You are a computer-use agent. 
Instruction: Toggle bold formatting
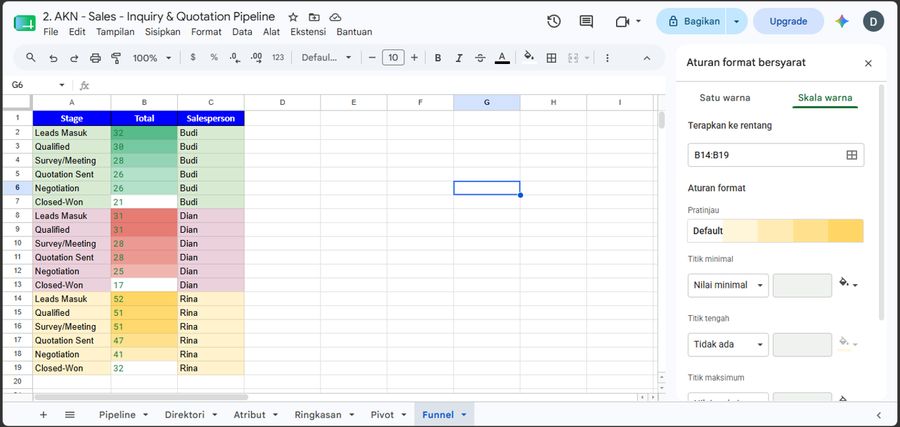[438, 58]
